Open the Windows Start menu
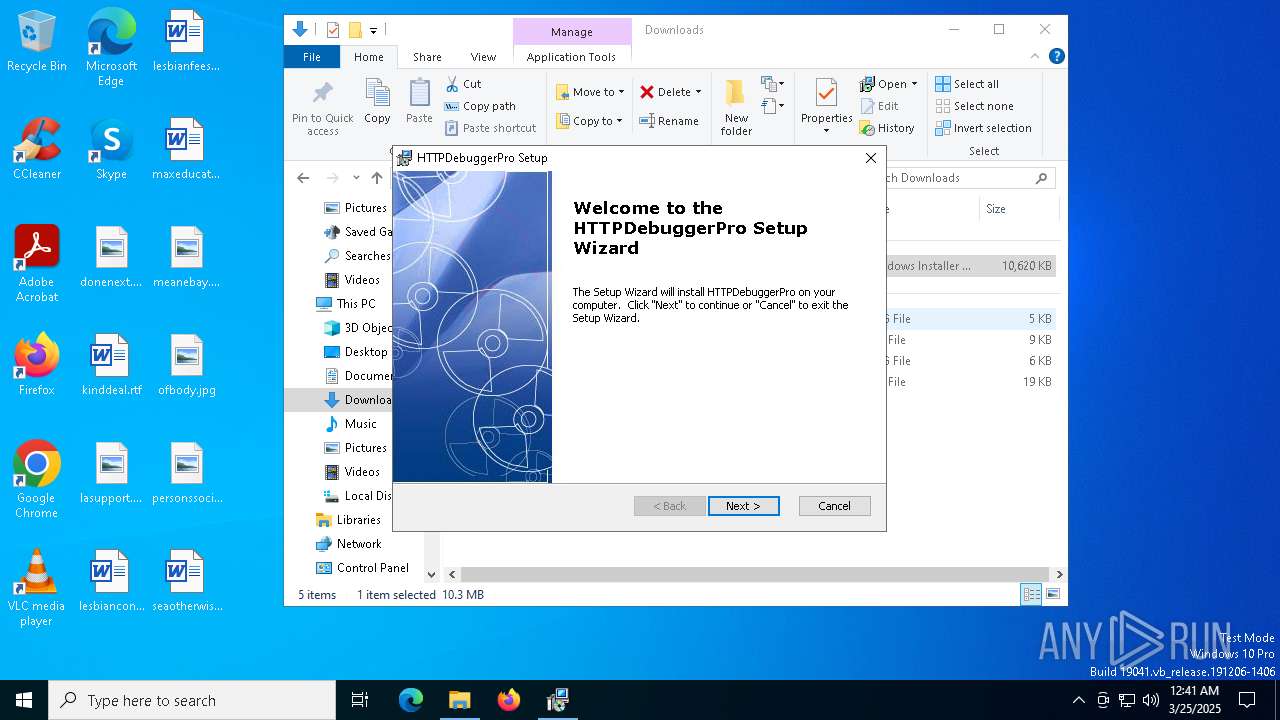The image size is (1280, 720). click(x=24, y=700)
